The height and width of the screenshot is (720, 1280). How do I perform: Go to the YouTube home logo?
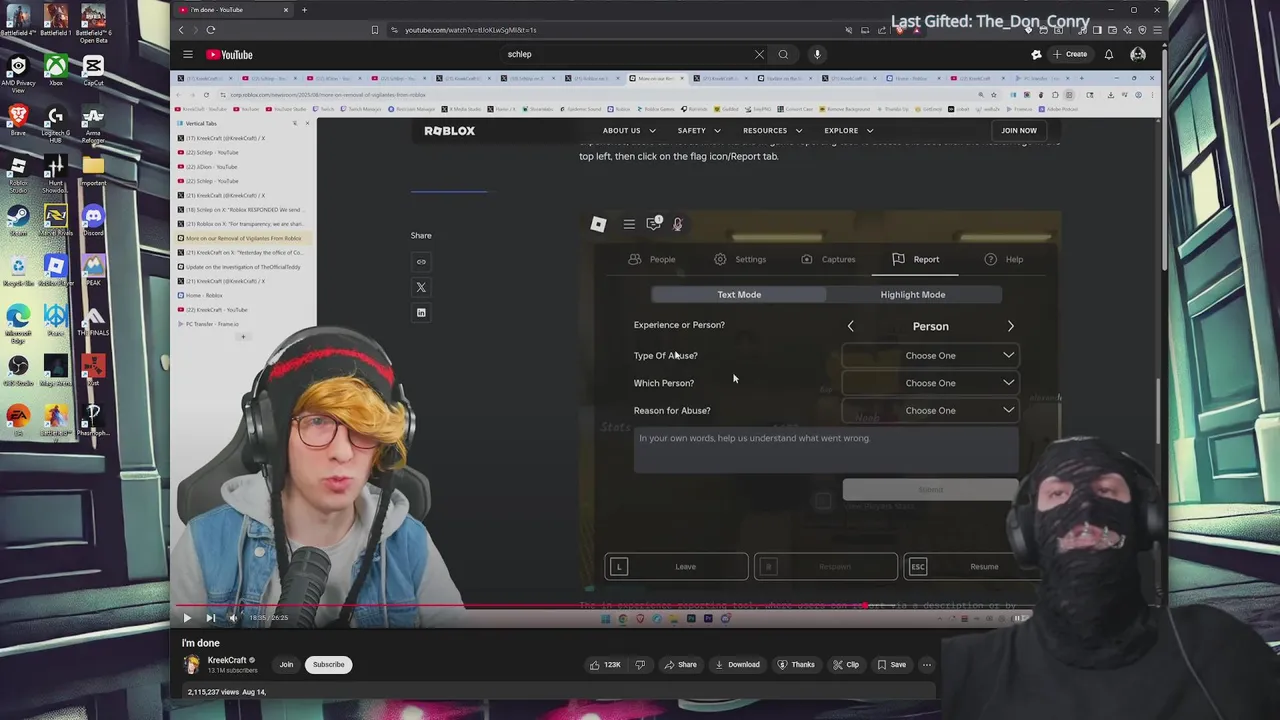click(229, 55)
